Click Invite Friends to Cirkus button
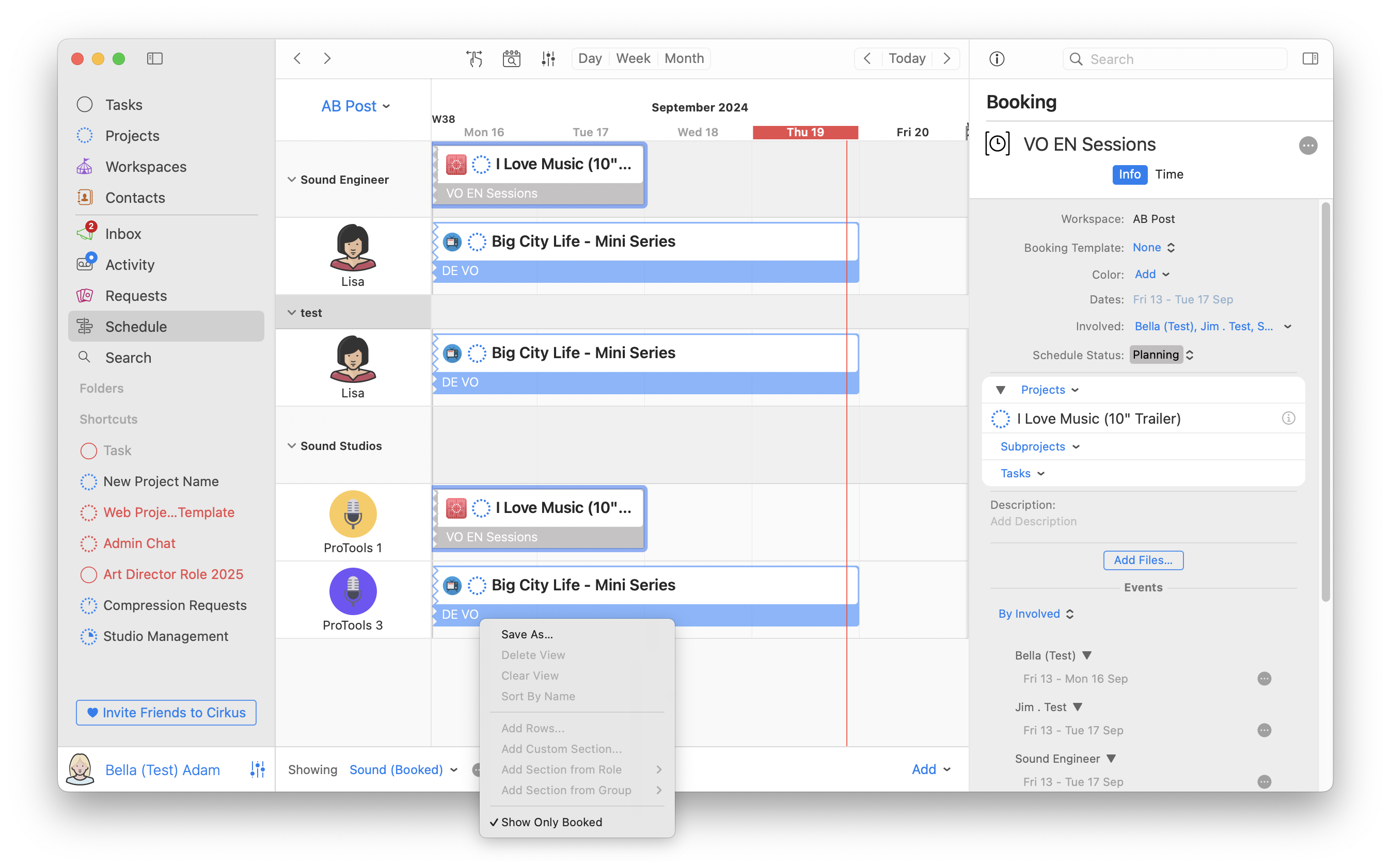Screen dimensions: 1391x868 point(166,713)
